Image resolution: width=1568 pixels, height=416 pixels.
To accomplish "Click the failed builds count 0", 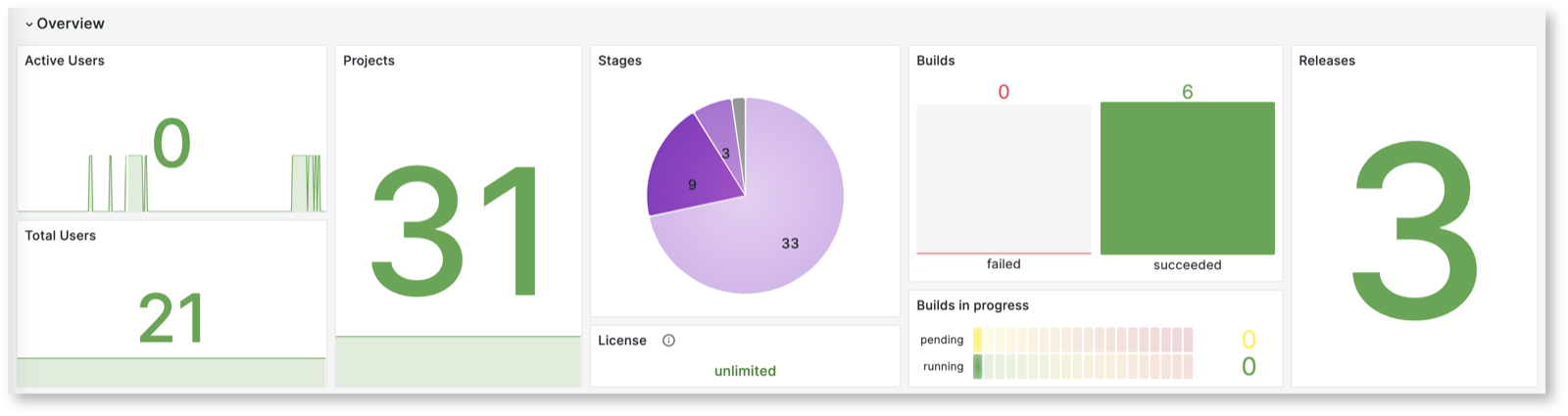I will click(1004, 92).
